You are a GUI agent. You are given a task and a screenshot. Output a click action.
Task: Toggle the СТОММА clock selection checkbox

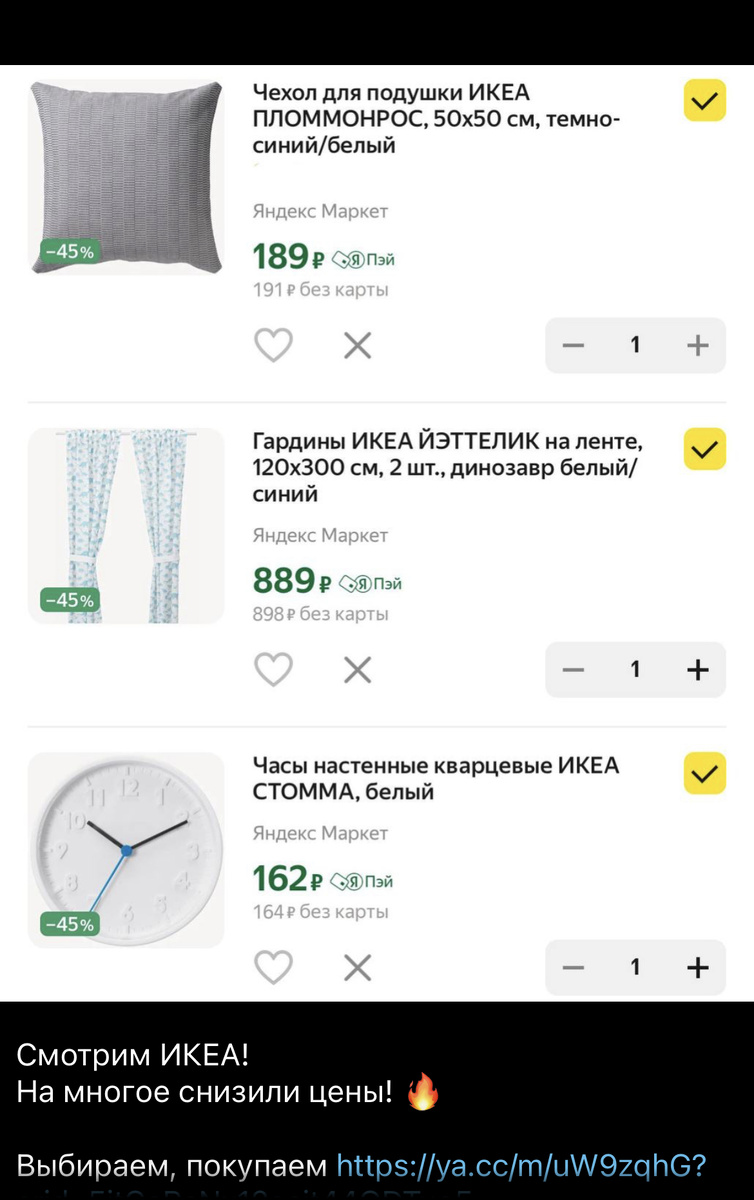click(704, 773)
